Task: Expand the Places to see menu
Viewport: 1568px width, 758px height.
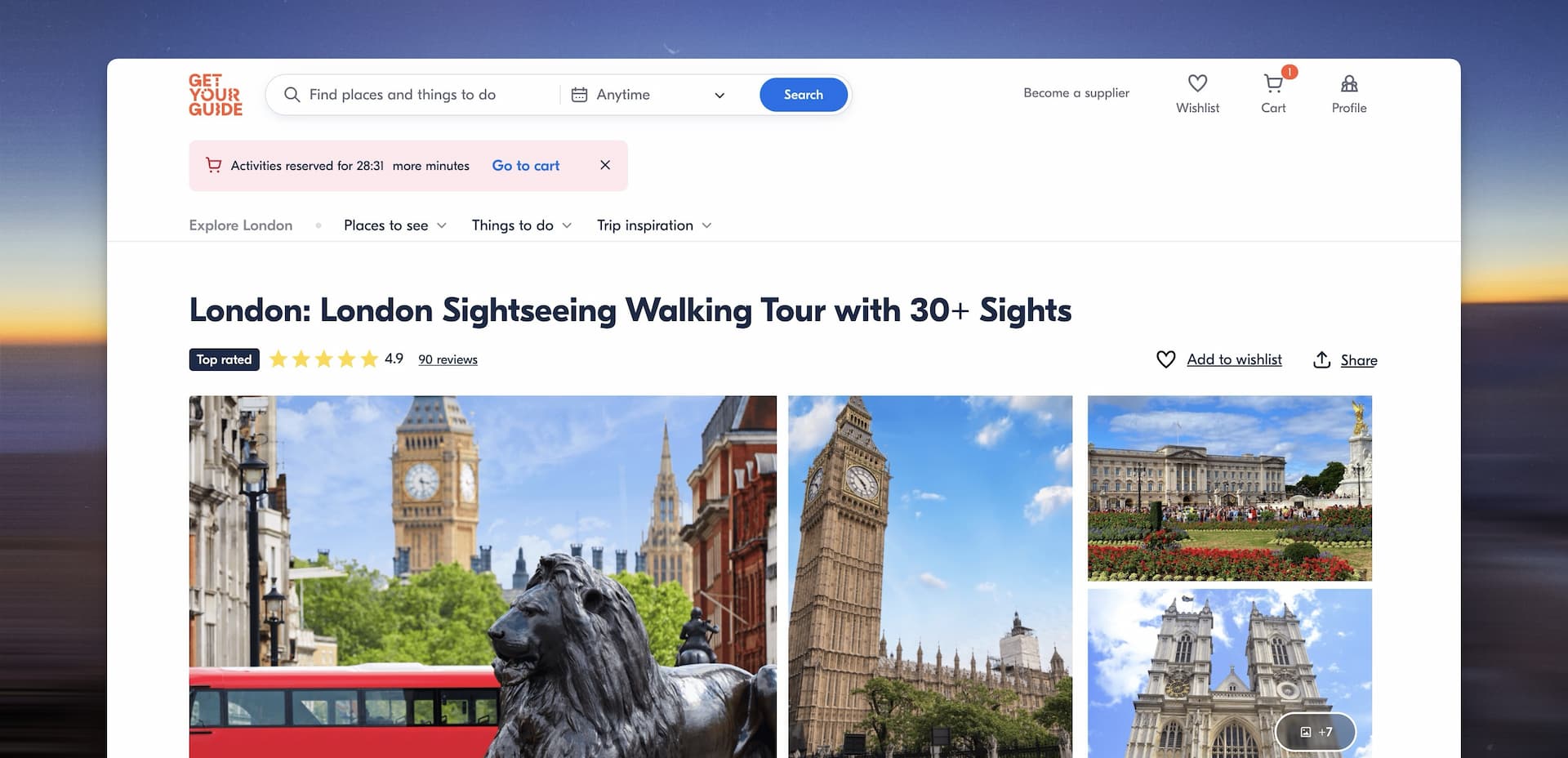Action: coord(395,225)
